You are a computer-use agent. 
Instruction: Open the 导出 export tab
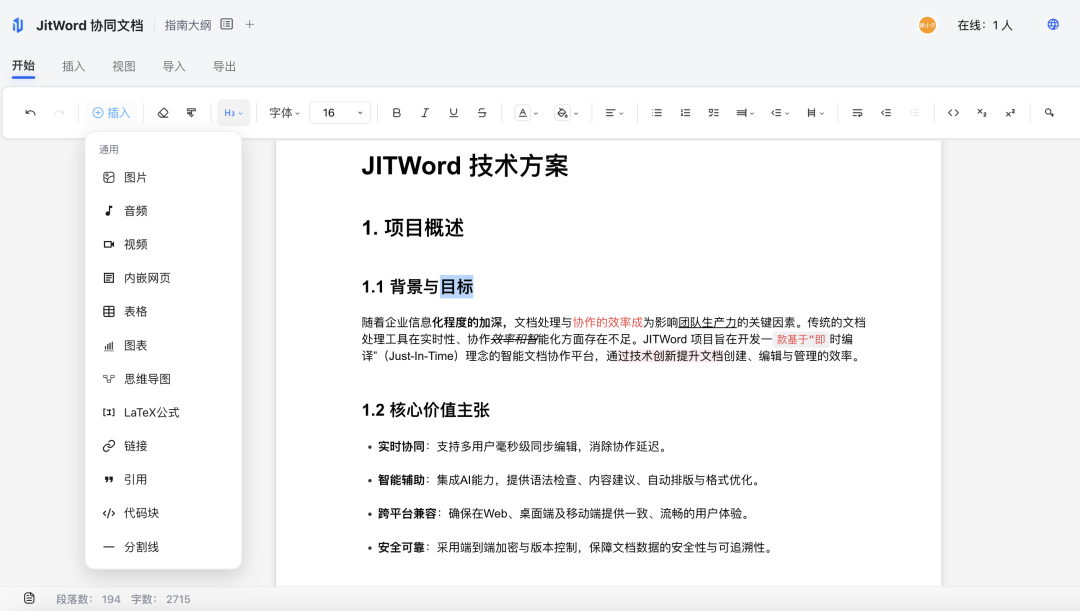(222, 65)
